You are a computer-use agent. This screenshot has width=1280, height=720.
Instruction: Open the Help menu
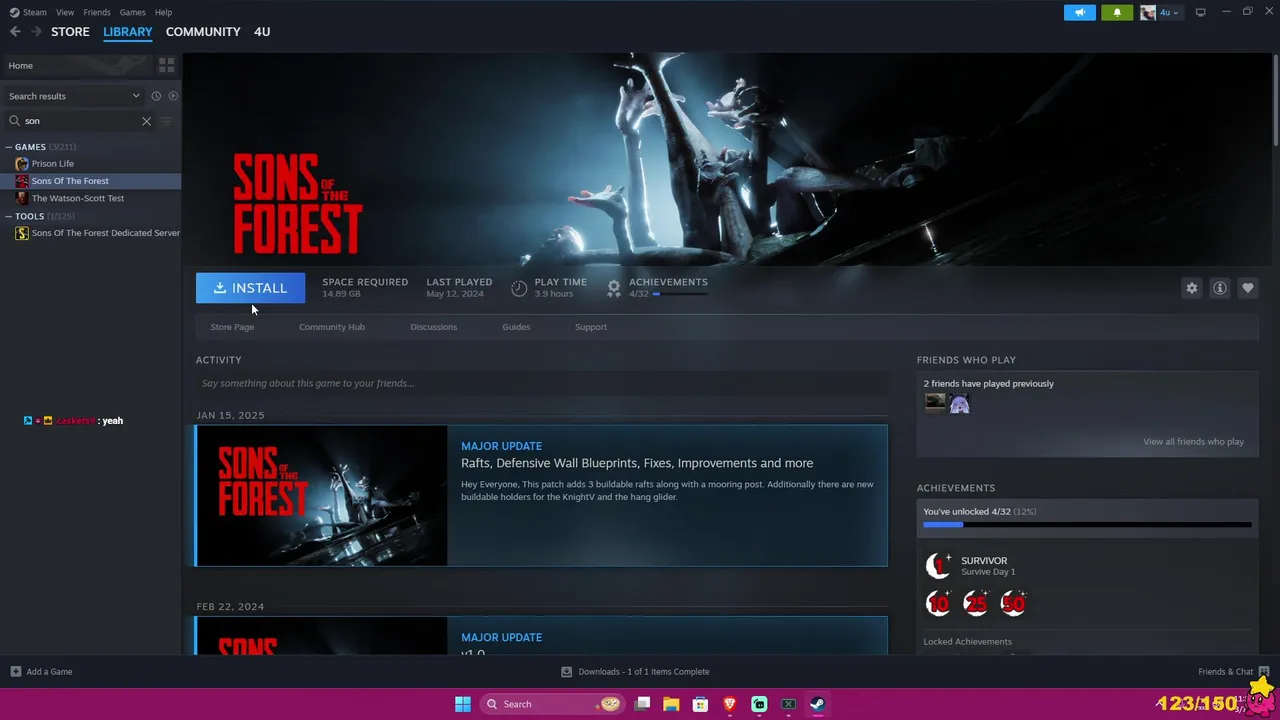pyautogui.click(x=163, y=12)
